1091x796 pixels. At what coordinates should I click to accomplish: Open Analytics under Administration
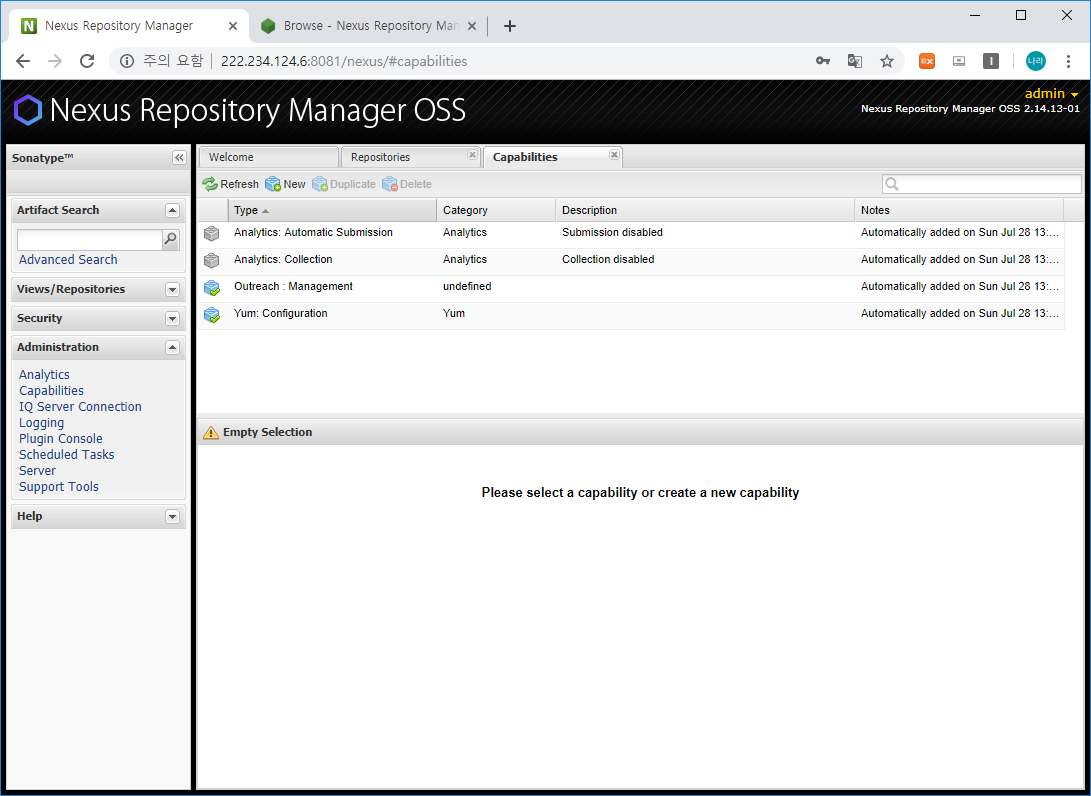point(45,374)
